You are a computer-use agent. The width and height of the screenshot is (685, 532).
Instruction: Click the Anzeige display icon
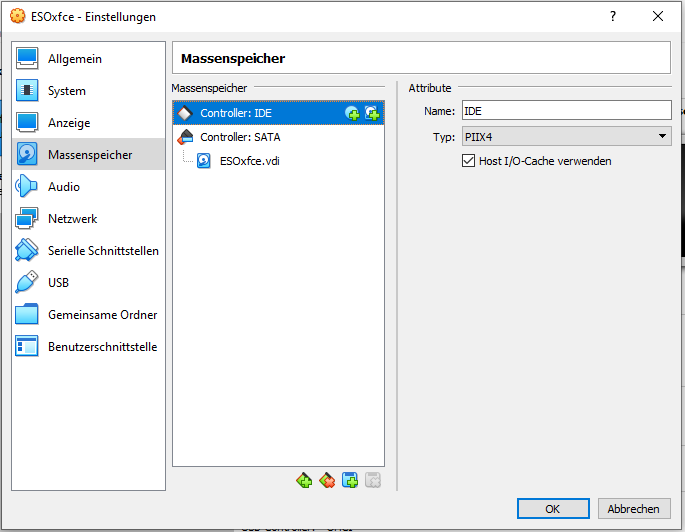click(x=27, y=122)
